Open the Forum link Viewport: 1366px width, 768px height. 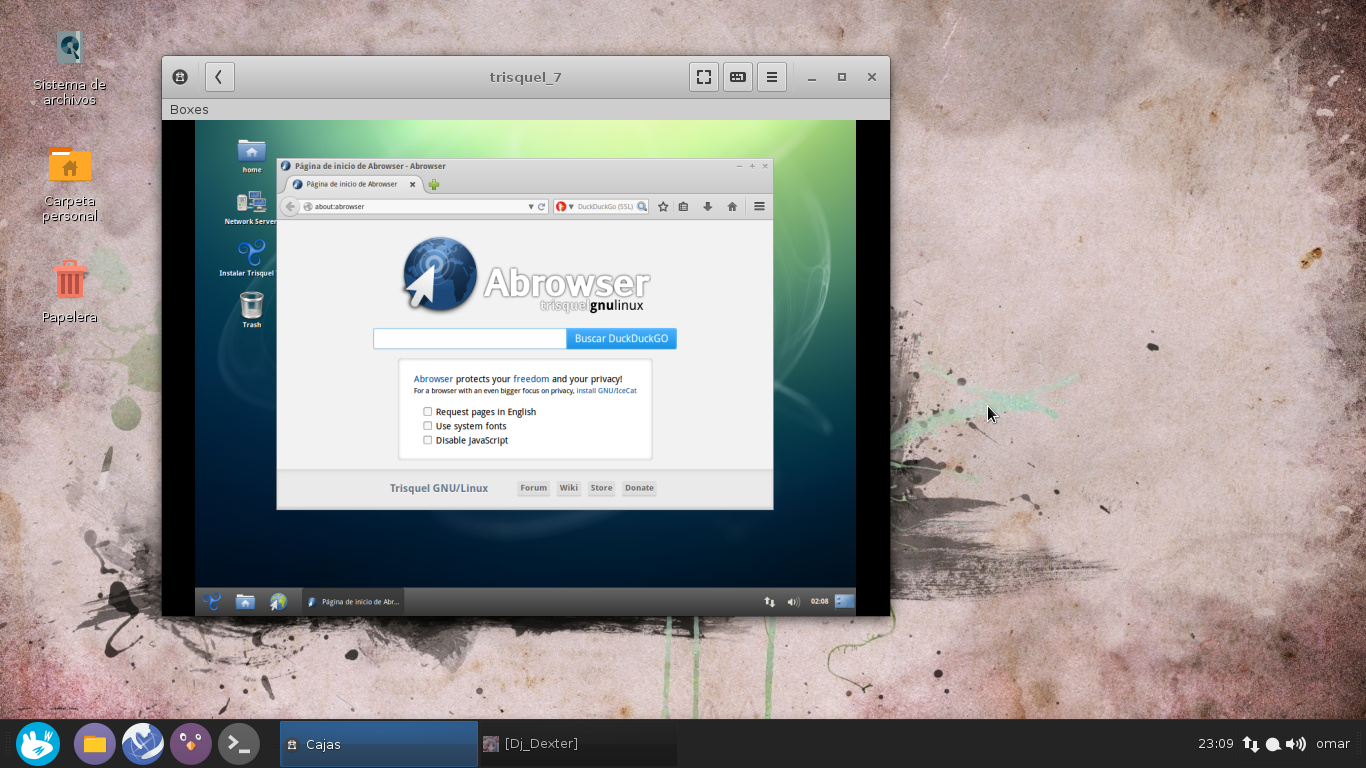(533, 488)
